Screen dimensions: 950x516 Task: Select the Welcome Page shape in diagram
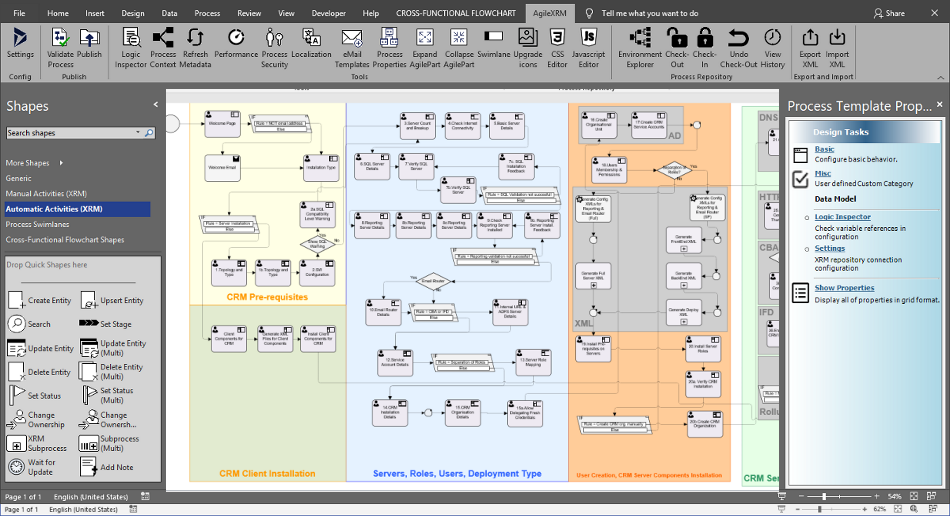pyautogui.click(x=222, y=123)
